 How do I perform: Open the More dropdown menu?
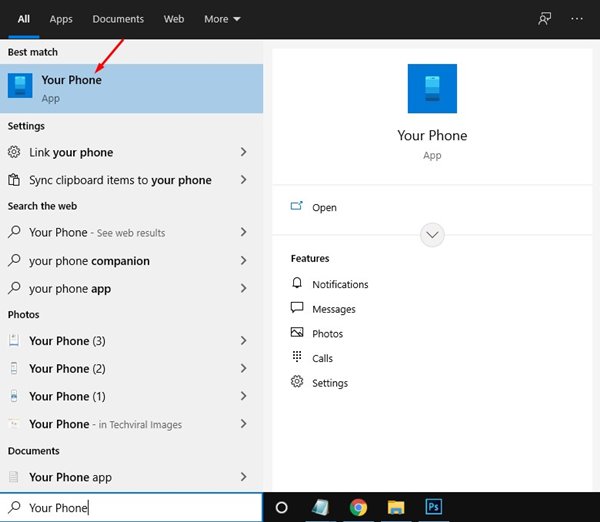pyautogui.click(x=222, y=19)
